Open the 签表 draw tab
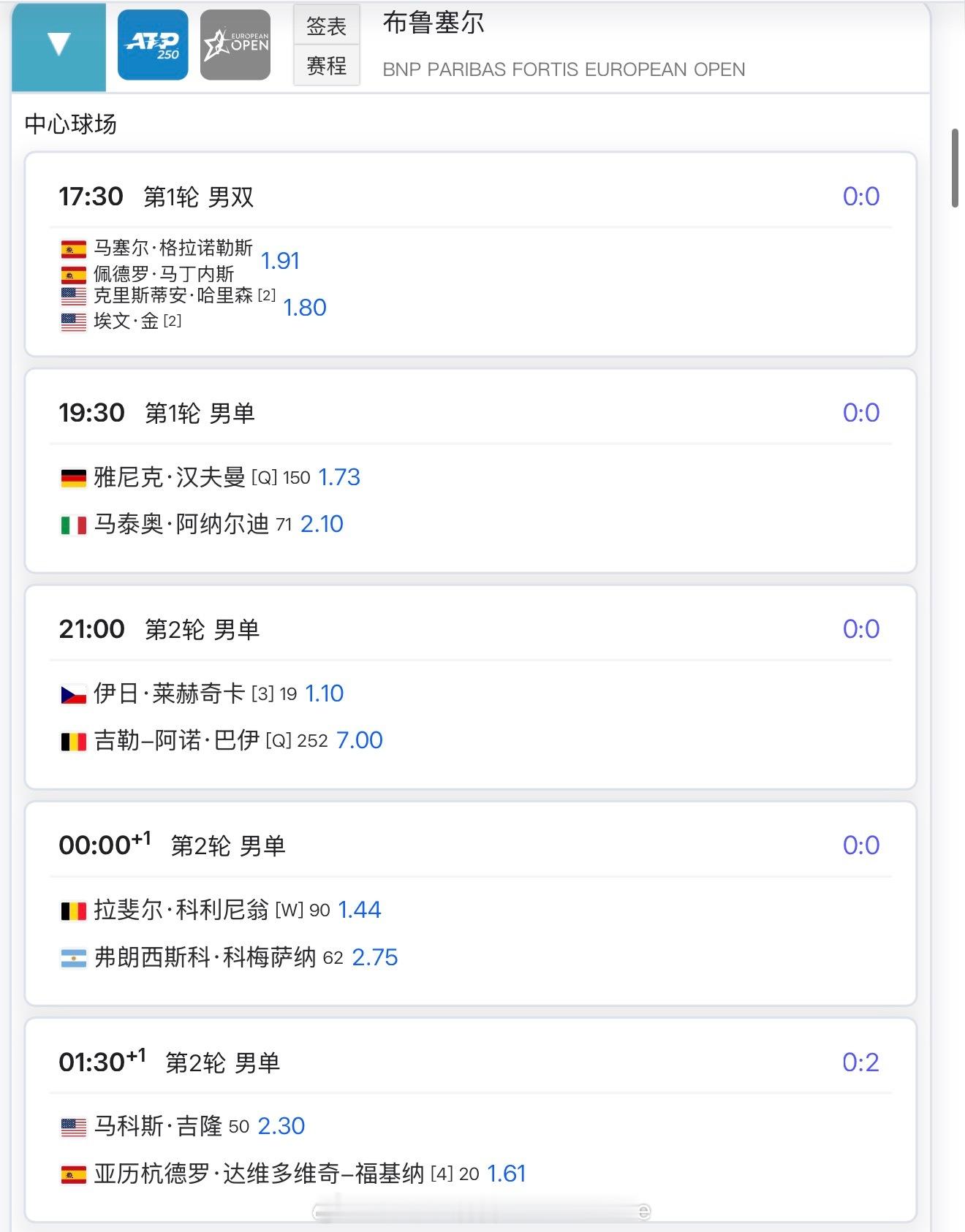This screenshot has height=1232, width=965. coord(326,26)
